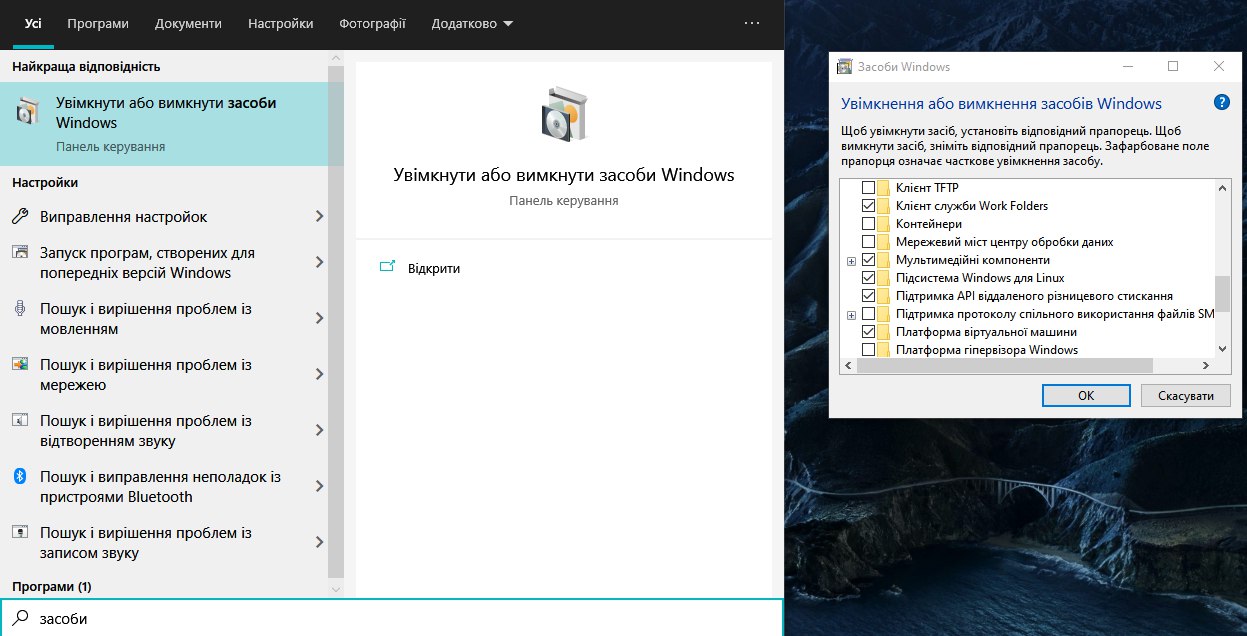Select the Документи search tab

click(189, 23)
